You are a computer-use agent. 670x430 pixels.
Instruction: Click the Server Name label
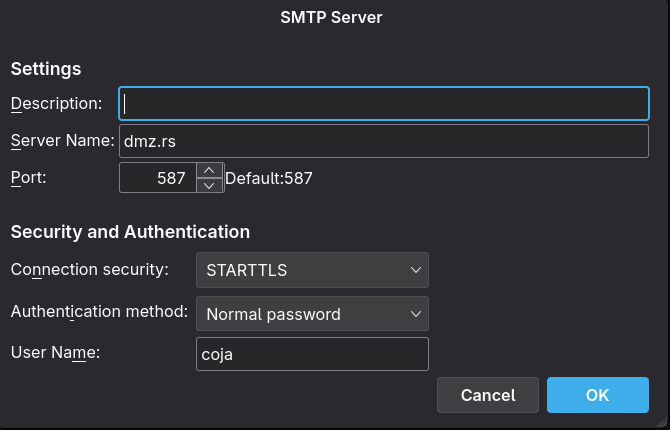tap(62, 141)
